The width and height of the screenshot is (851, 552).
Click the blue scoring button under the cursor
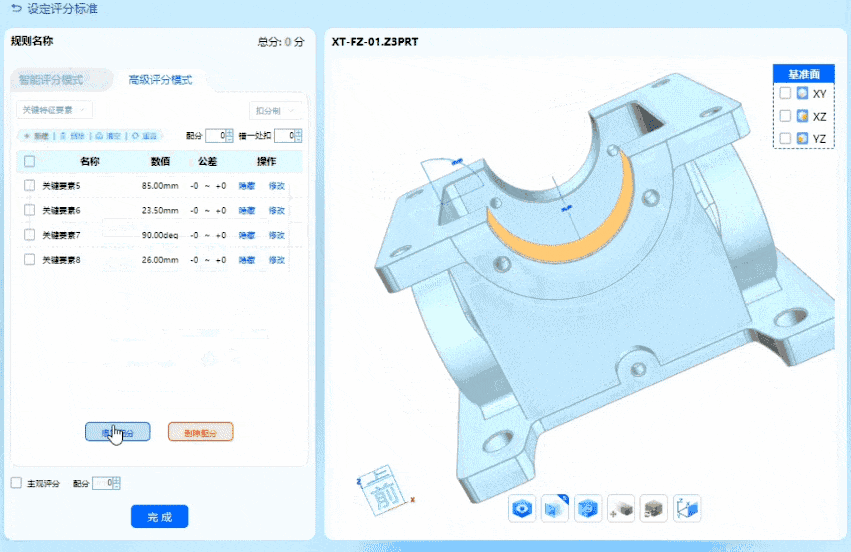coord(118,432)
